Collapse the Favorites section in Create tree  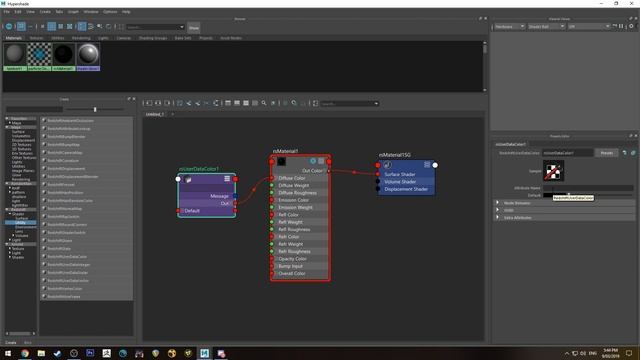(x=7, y=118)
